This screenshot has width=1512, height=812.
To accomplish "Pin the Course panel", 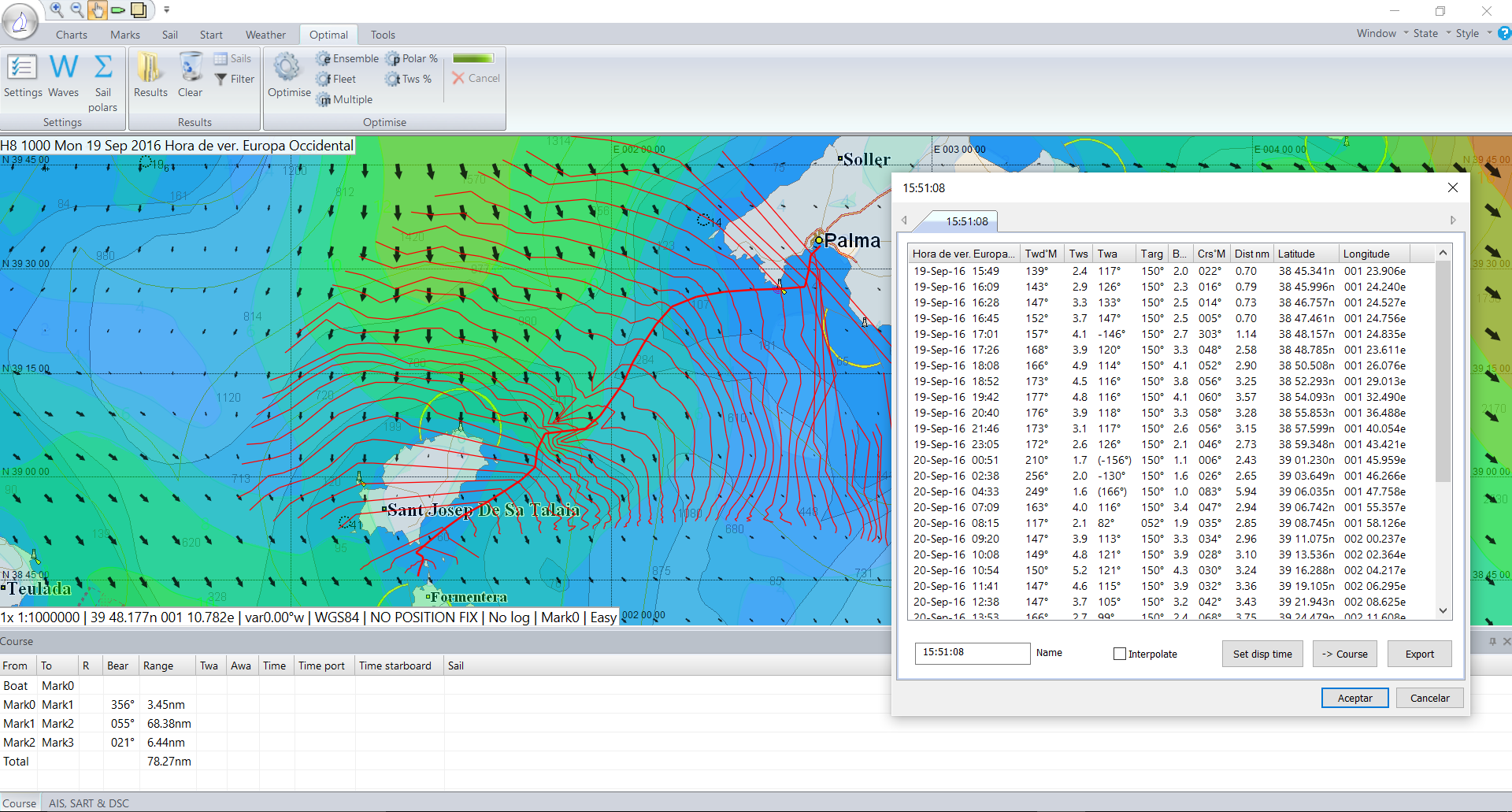I will coord(1492,641).
